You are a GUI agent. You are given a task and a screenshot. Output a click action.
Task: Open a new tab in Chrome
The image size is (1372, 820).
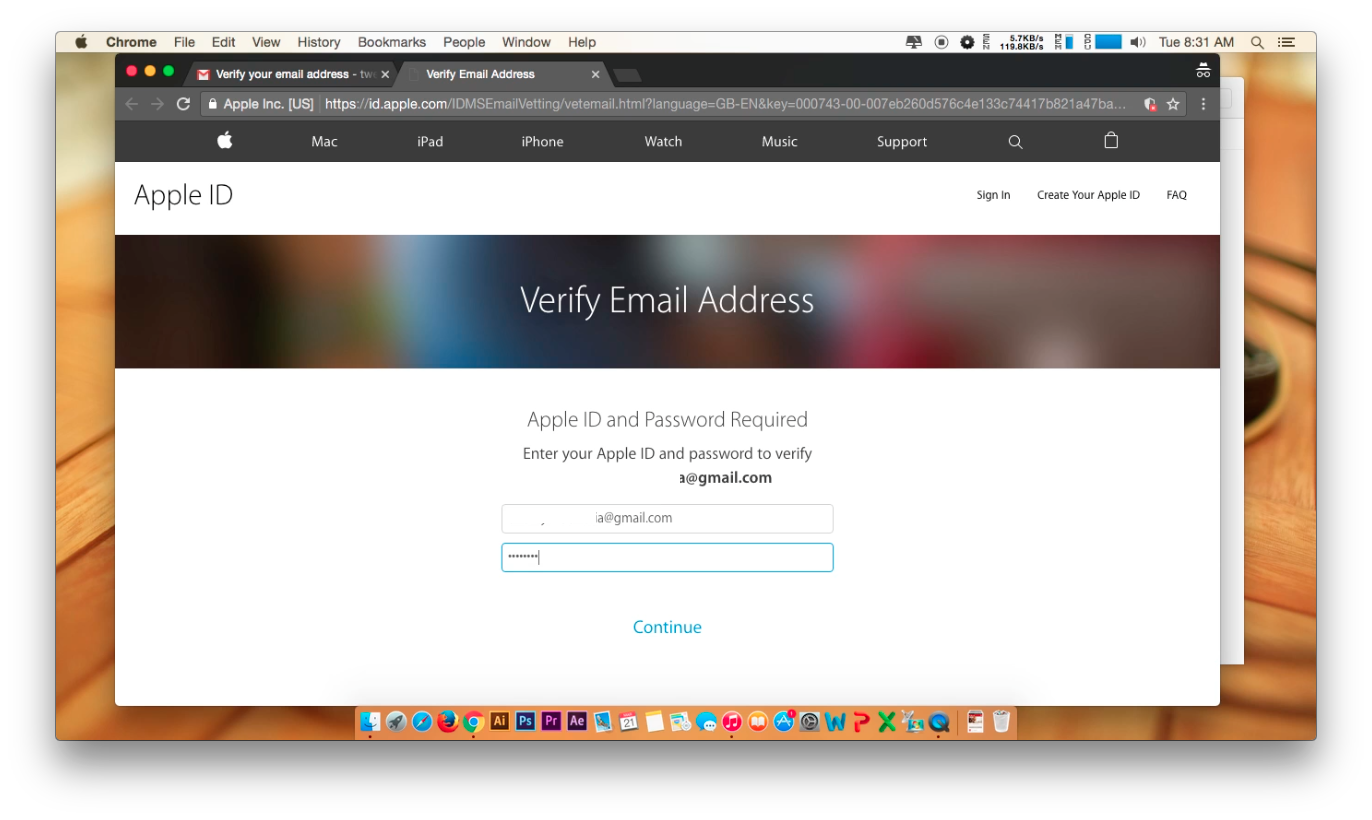coord(627,75)
